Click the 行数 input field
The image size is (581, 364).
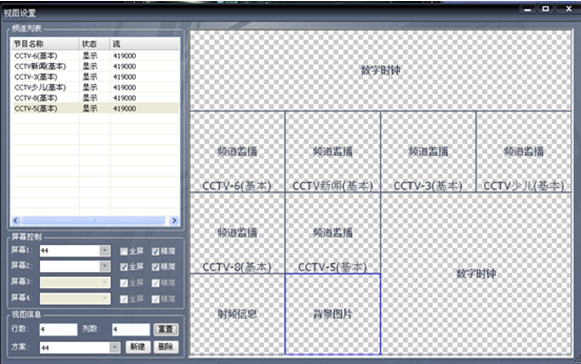click(x=59, y=329)
